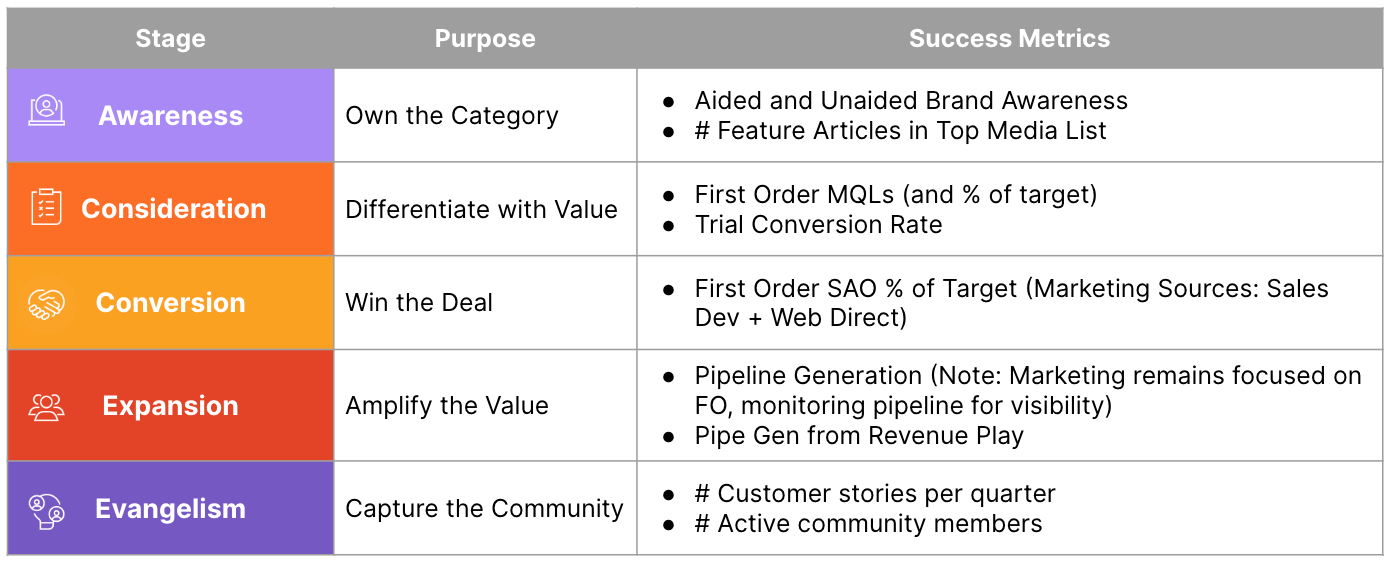
Task: Click the Conversion stage label
Action: point(171,303)
